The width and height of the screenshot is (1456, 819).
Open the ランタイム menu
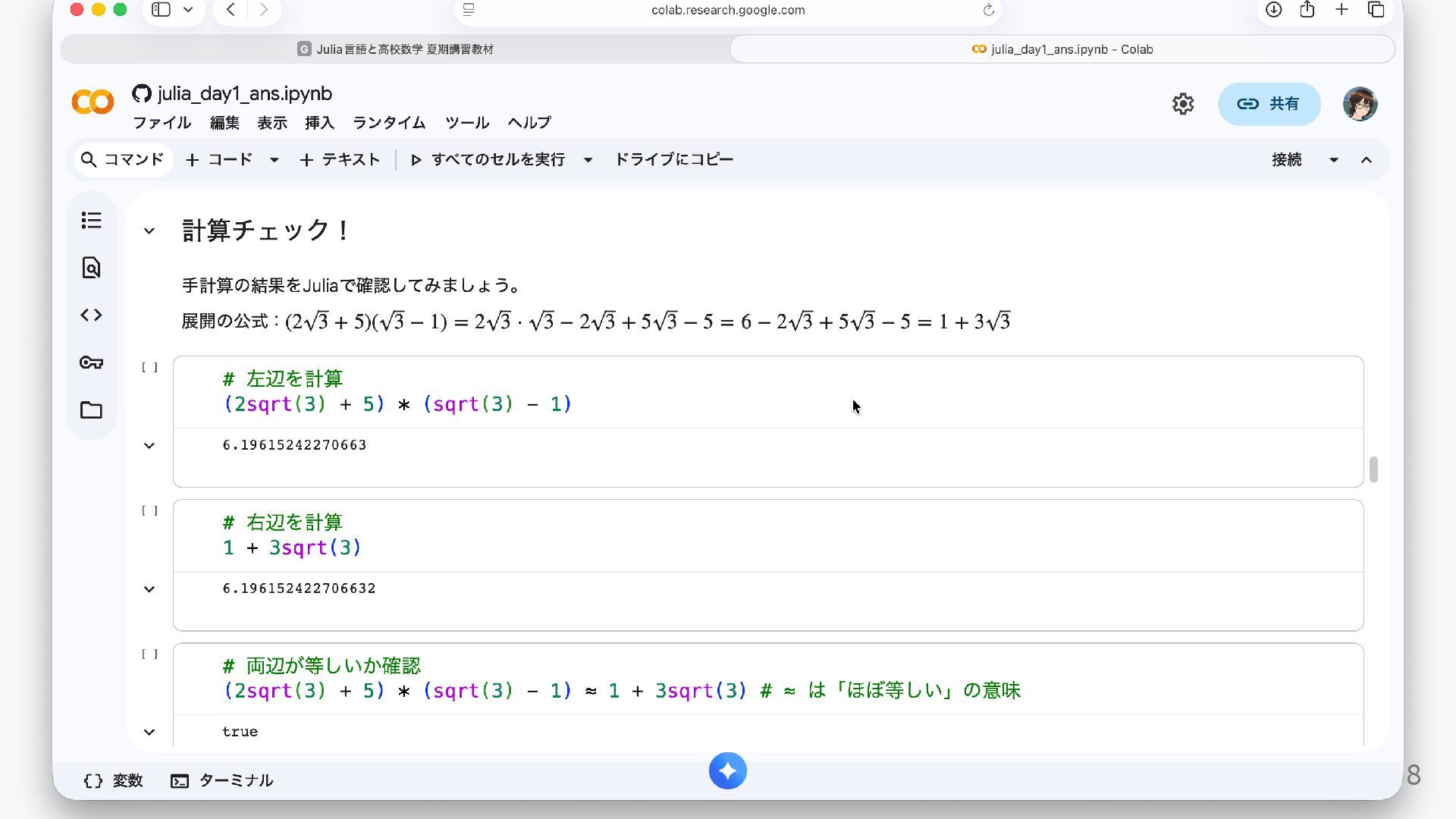pos(388,123)
